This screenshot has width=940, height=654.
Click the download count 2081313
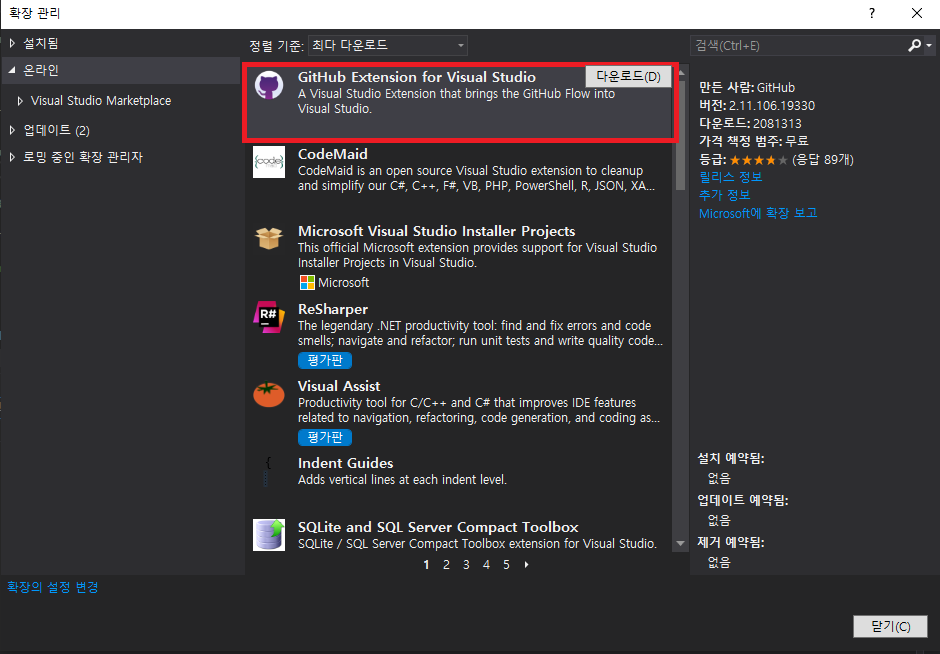pyautogui.click(x=777, y=123)
